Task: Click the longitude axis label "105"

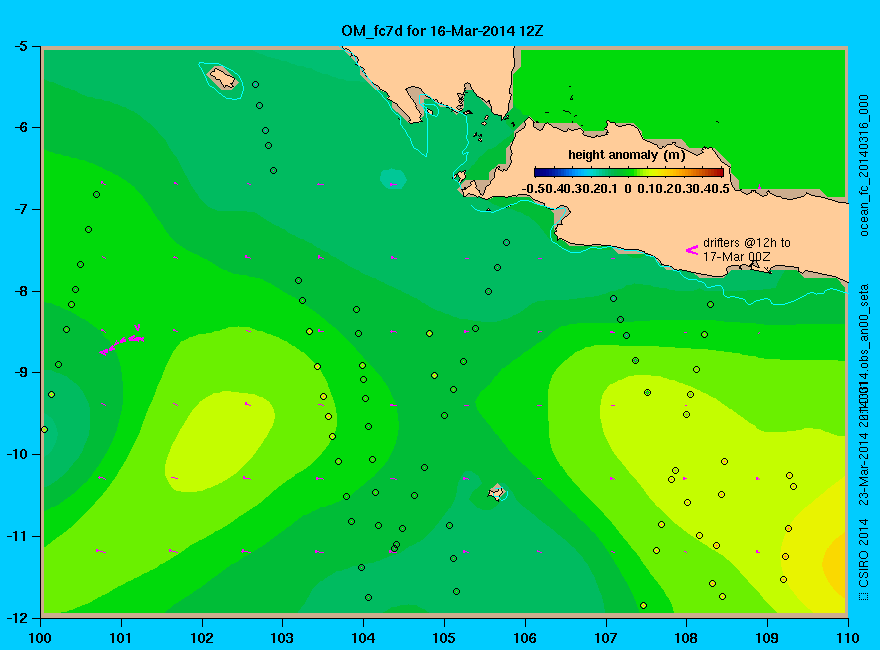Action: click(x=444, y=638)
